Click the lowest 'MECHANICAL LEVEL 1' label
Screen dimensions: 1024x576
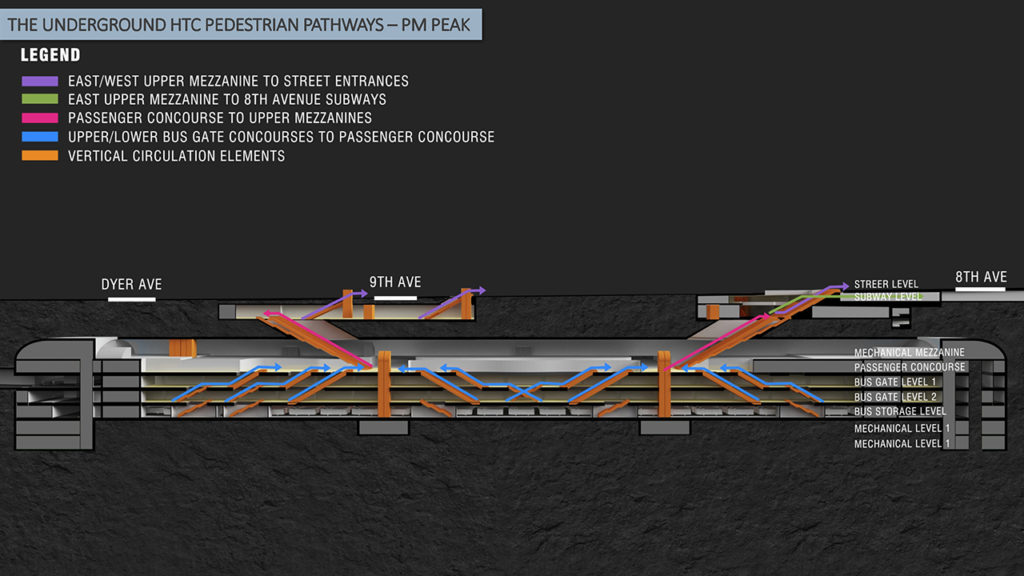pyautogui.click(x=902, y=444)
